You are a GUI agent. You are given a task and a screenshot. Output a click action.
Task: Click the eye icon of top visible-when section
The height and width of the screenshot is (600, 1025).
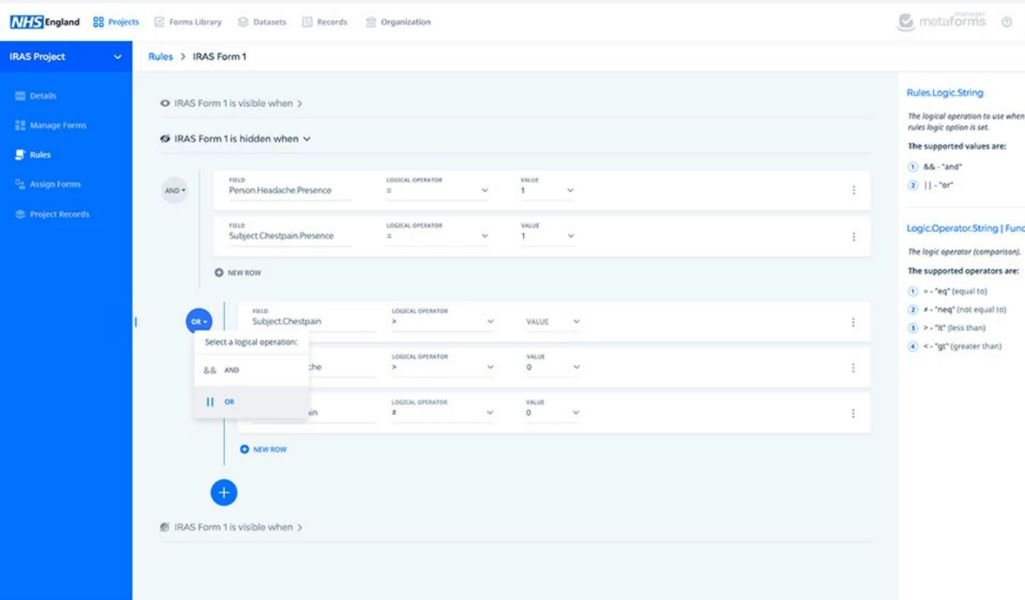[x=165, y=103]
